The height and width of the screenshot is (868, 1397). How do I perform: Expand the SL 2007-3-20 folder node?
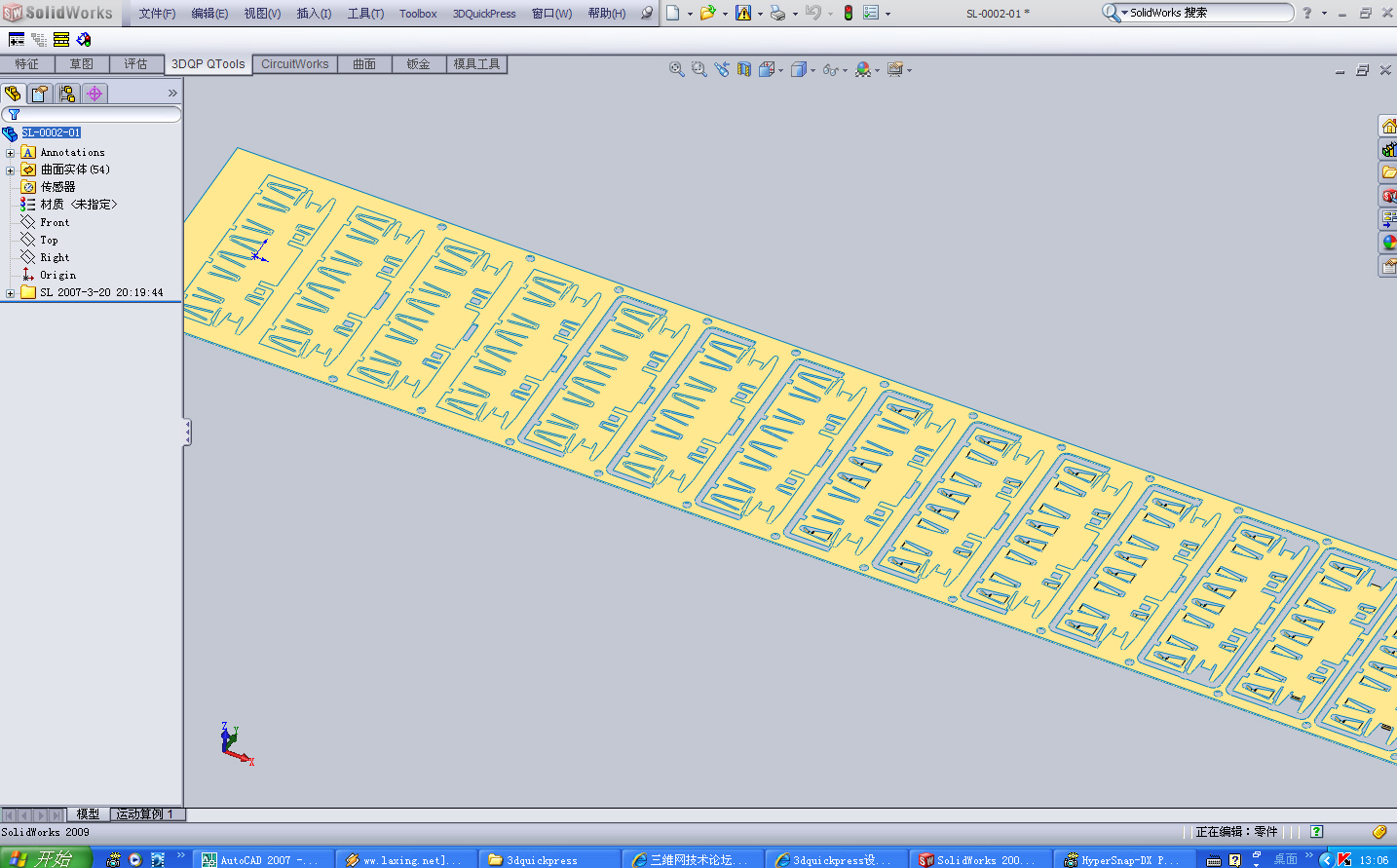(x=10, y=293)
